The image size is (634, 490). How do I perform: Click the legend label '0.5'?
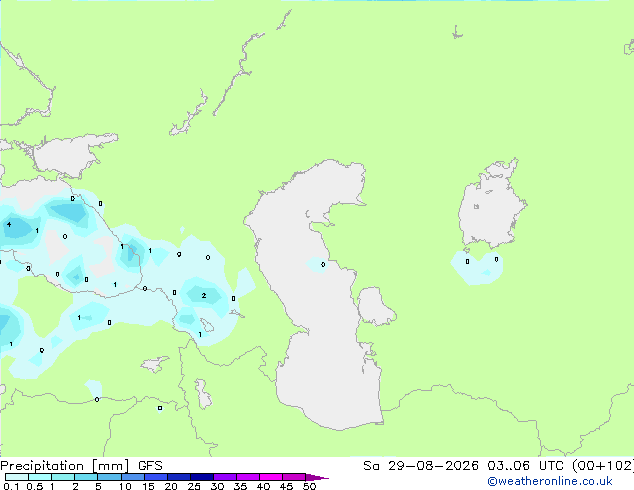coord(35,486)
